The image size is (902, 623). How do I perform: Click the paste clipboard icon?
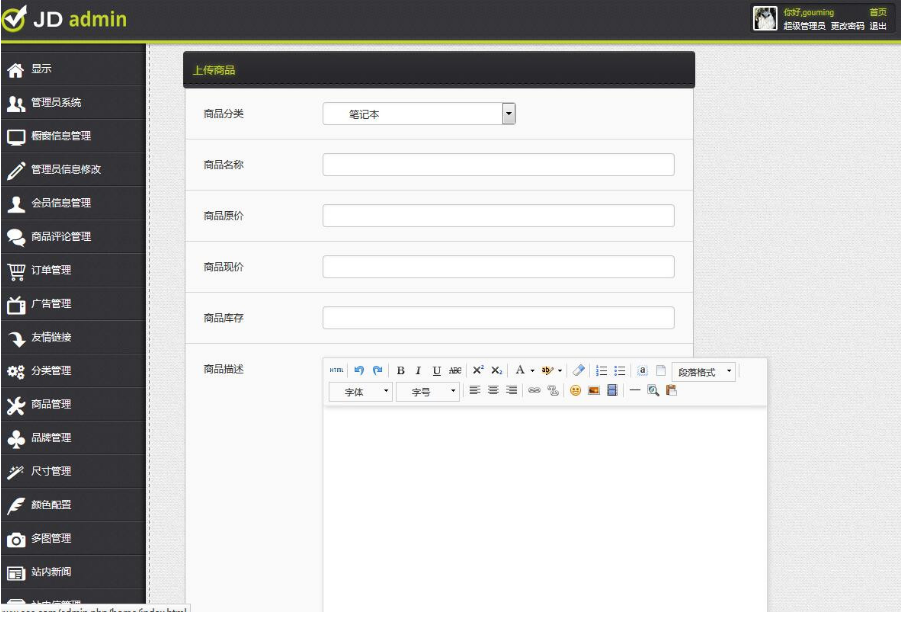point(671,391)
